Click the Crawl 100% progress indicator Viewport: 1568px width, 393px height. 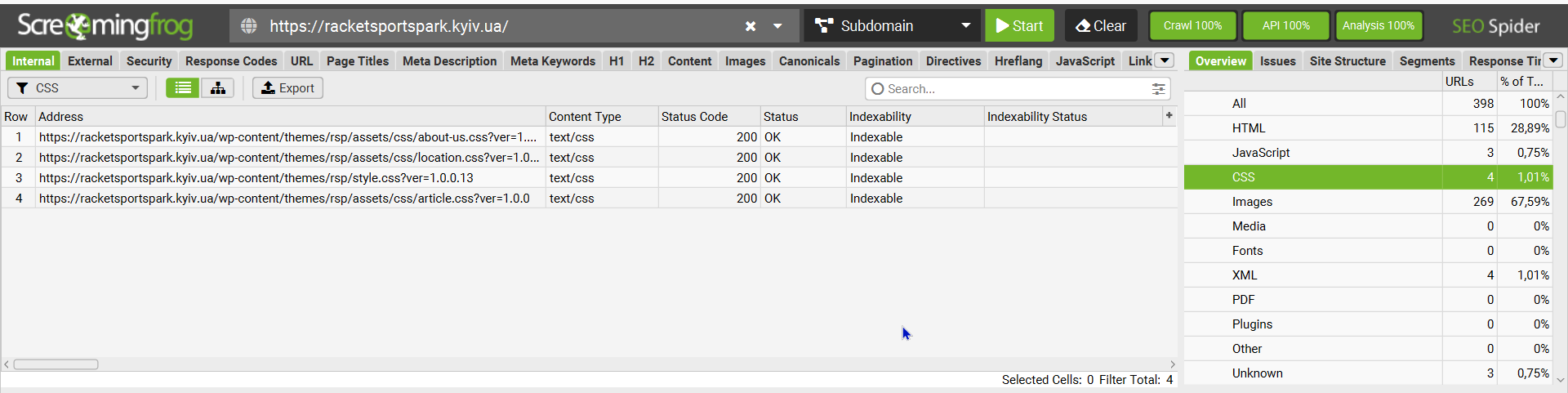pos(1192,26)
